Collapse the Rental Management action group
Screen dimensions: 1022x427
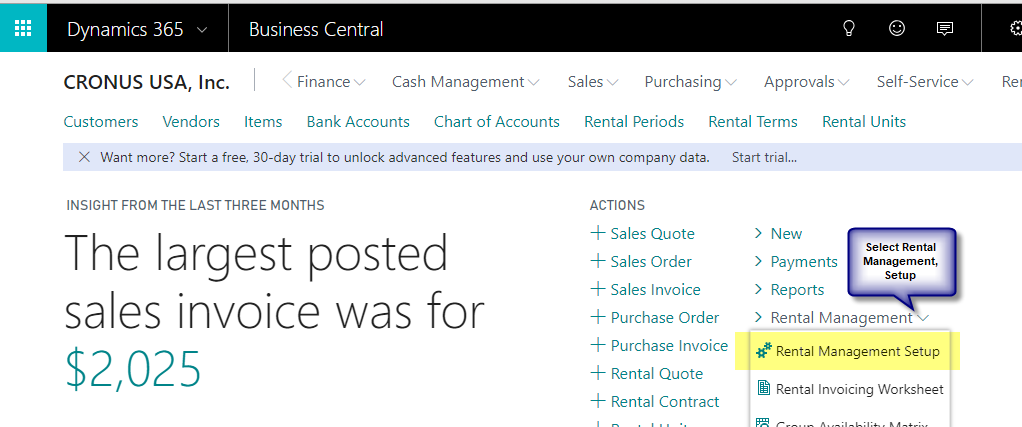coord(841,317)
